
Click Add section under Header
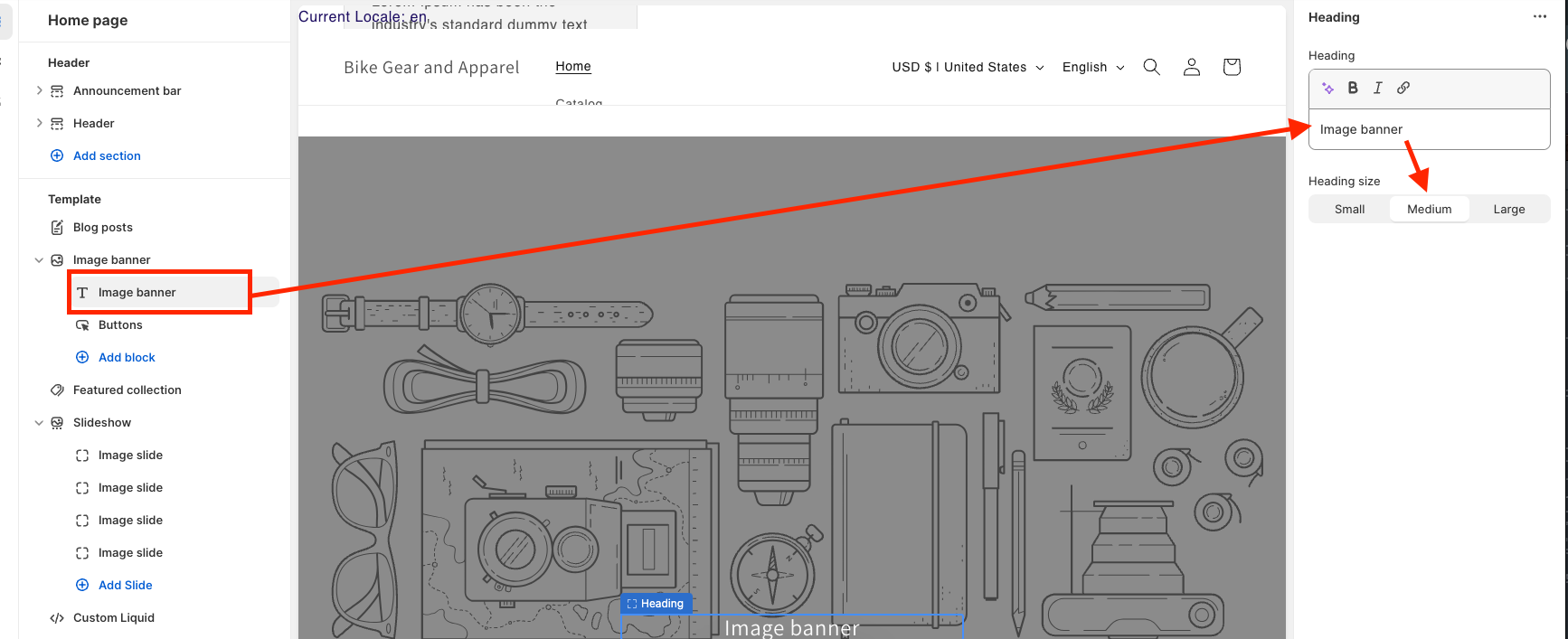pos(107,155)
